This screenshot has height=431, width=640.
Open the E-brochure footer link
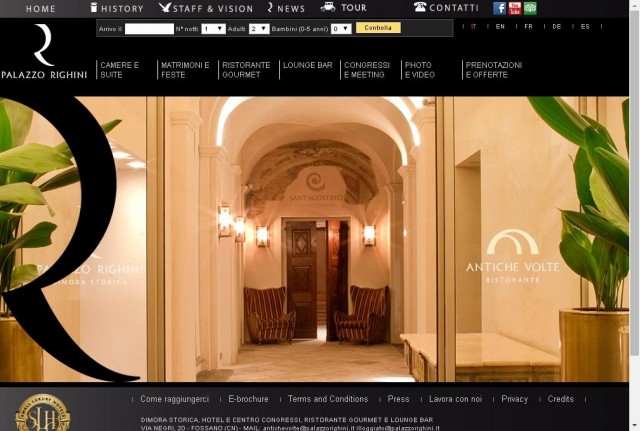[x=248, y=399]
